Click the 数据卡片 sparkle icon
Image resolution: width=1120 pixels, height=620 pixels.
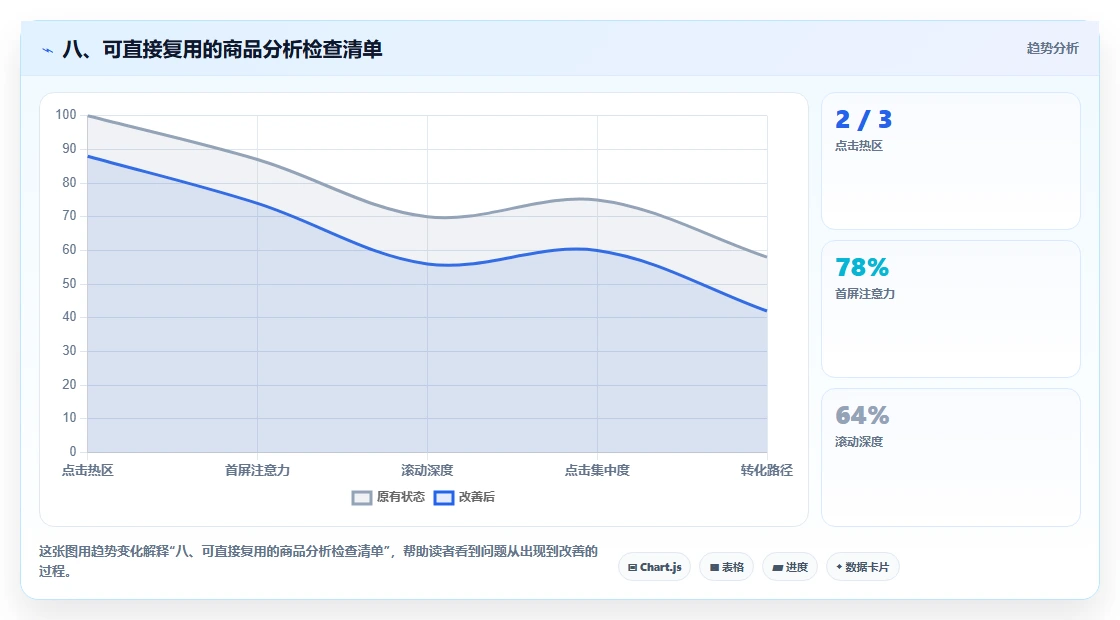[839, 566]
